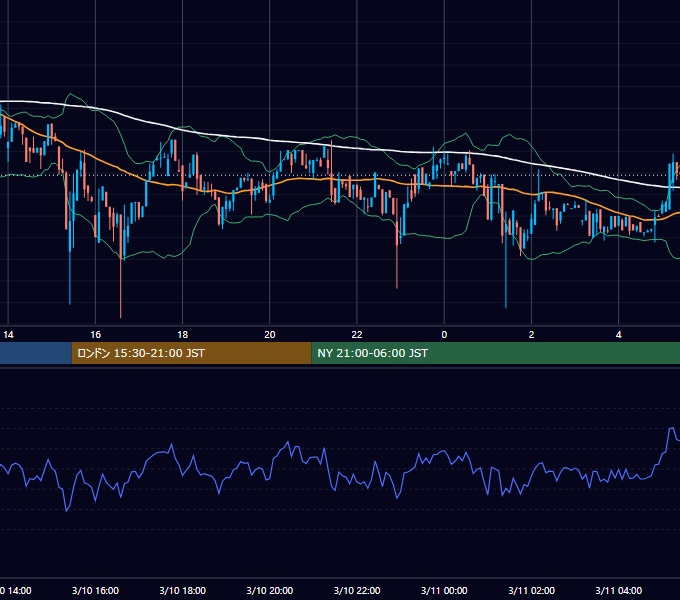Click the 3/10 16:00 date label
Screen dimensions: 680x600
(95, 590)
